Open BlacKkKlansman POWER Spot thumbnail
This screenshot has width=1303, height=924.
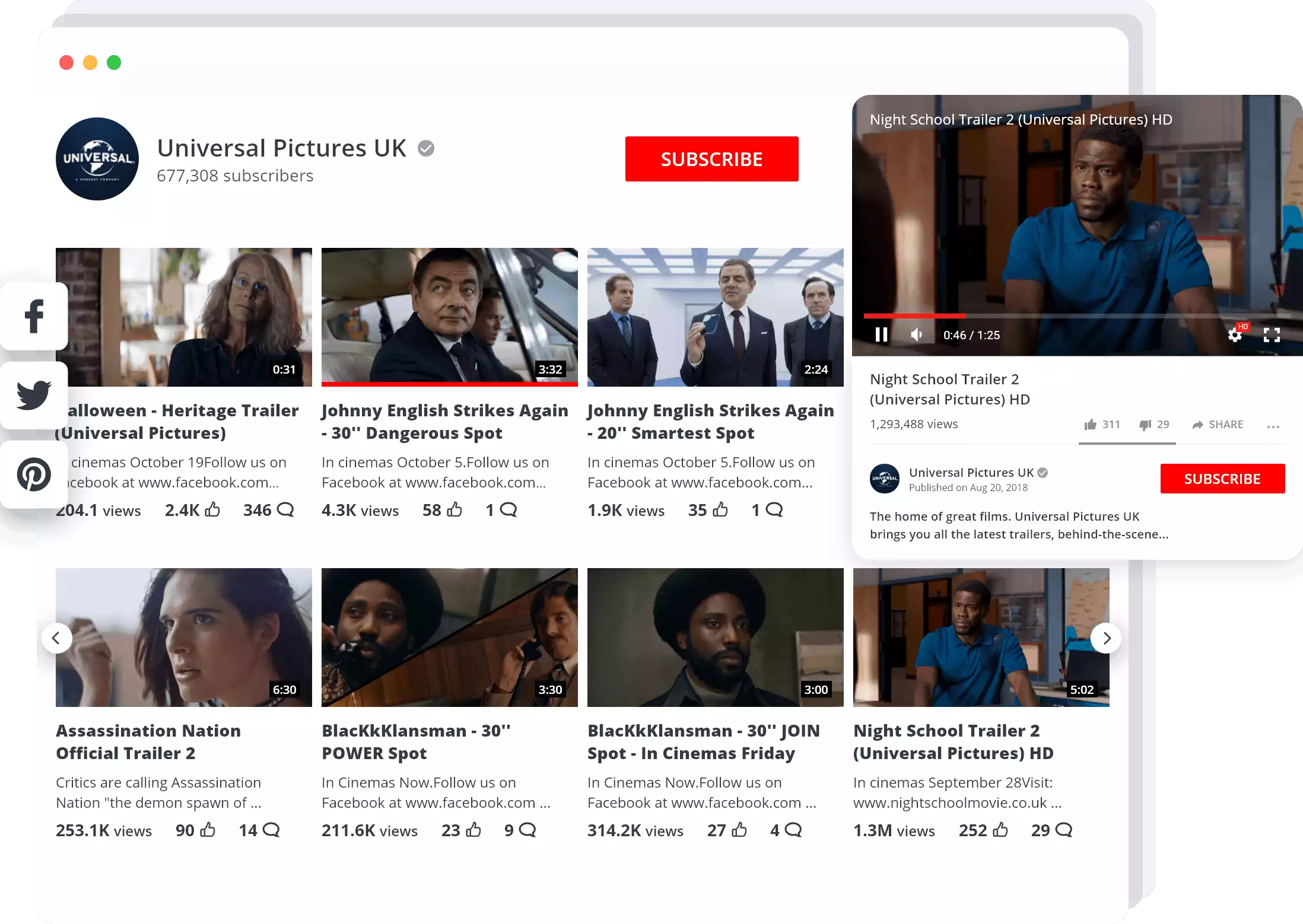[x=450, y=638]
